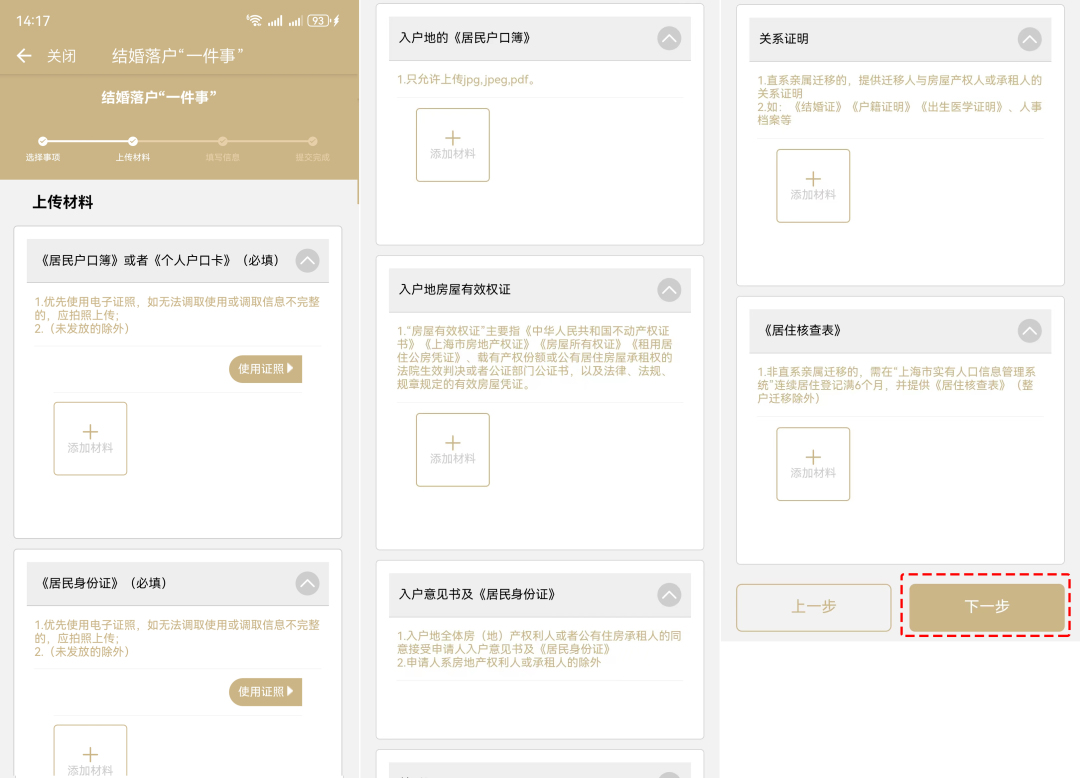This screenshot has height=778, width=1080.
Task: Add material for 入户地房屋有效权证
Action: click(453, 450)
